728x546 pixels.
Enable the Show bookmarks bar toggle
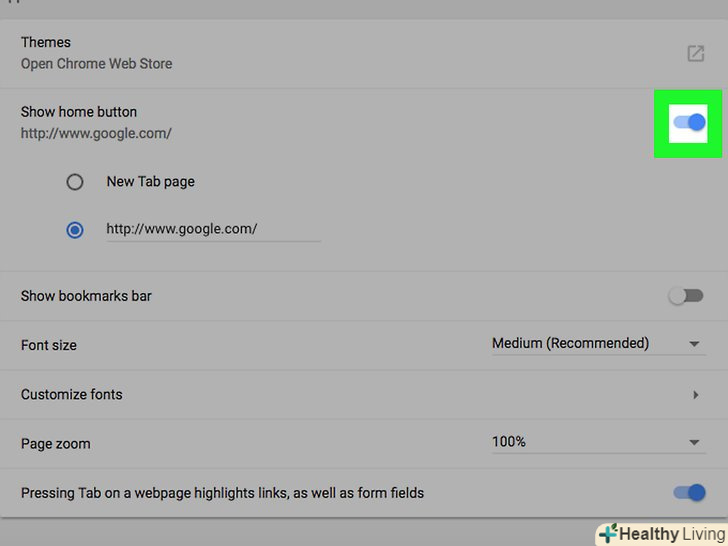coord(686,296)
